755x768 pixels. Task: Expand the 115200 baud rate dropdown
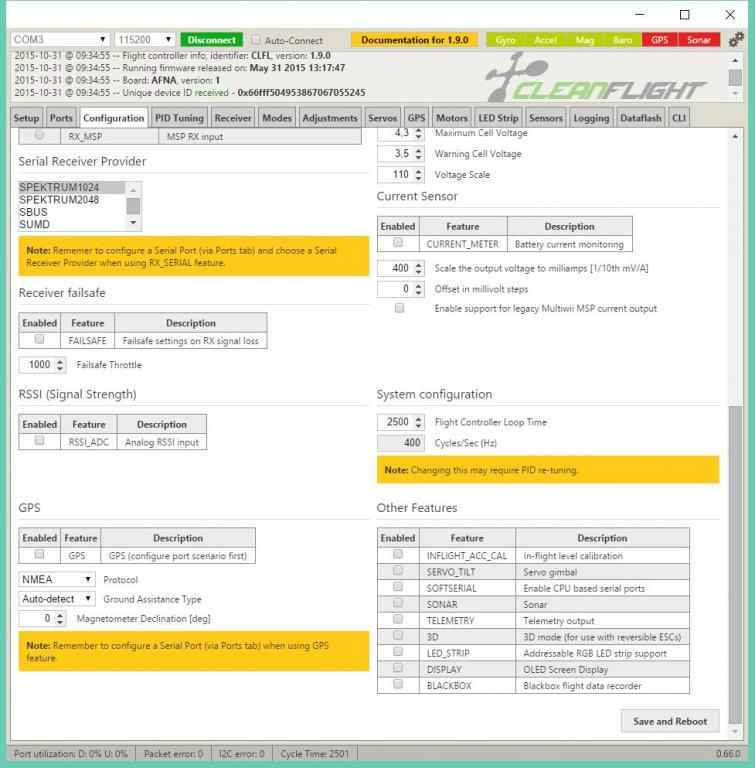point(145,40)
